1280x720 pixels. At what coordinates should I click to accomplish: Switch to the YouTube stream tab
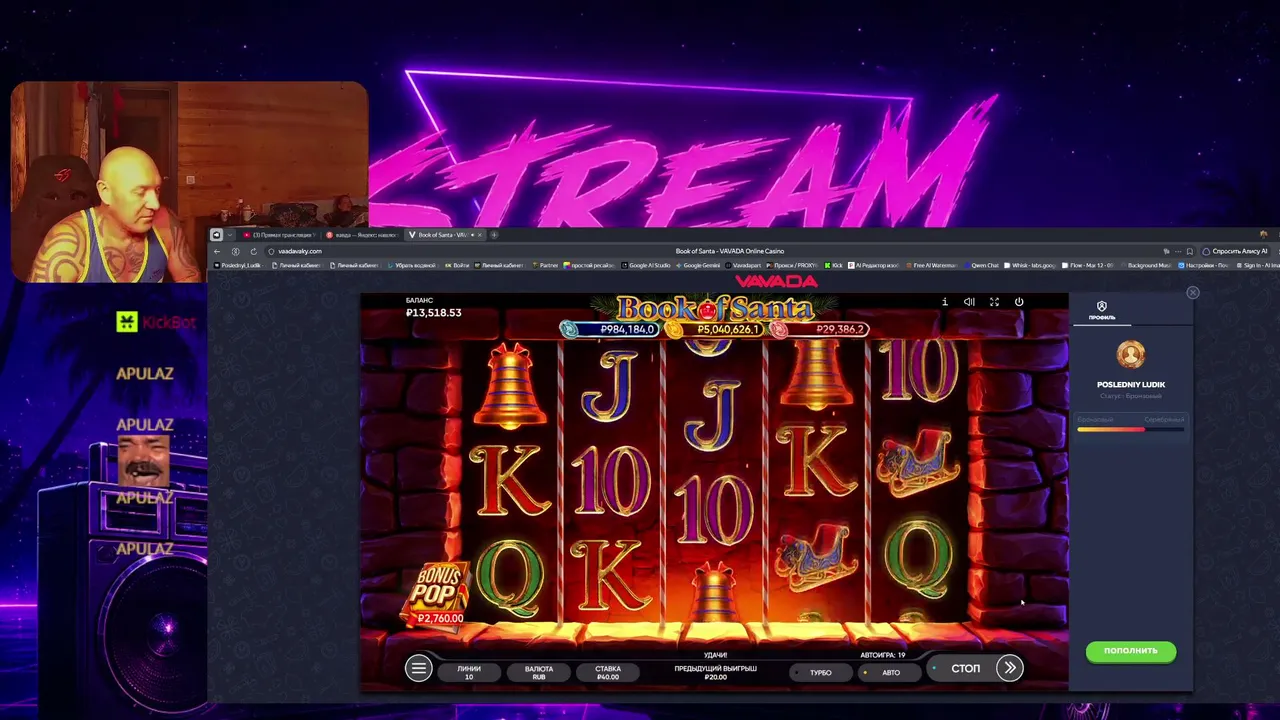tap(278, 235)
